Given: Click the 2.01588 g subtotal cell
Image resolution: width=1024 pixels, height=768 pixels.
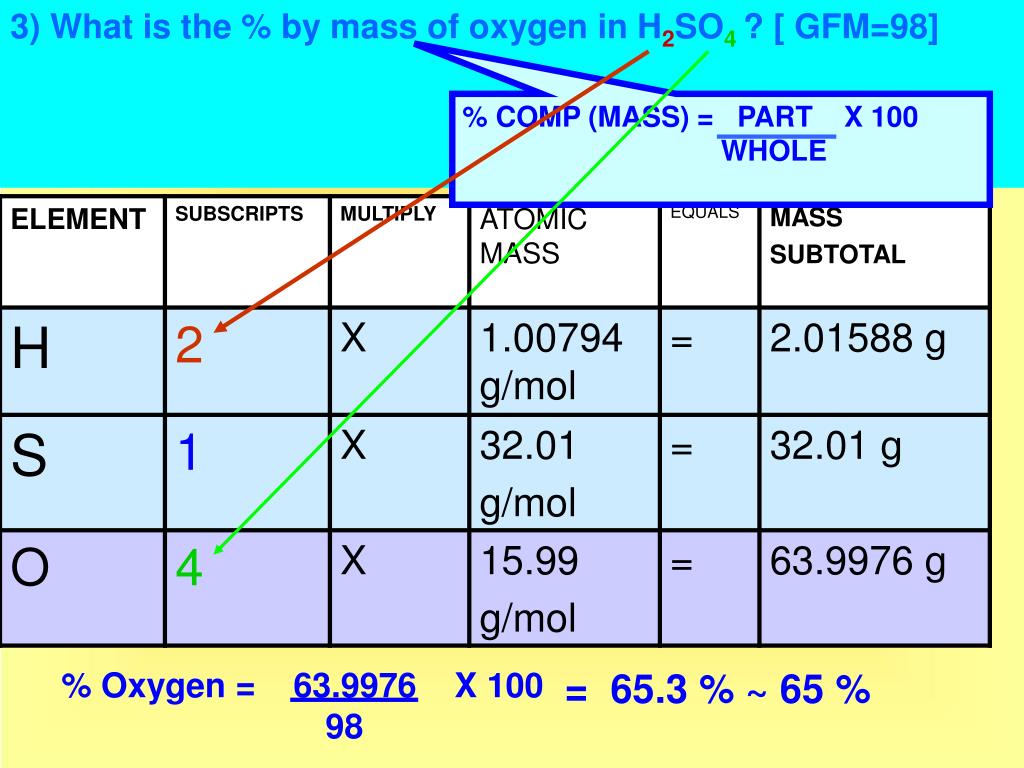Looking at the screenshot, I should click(874, 361).
